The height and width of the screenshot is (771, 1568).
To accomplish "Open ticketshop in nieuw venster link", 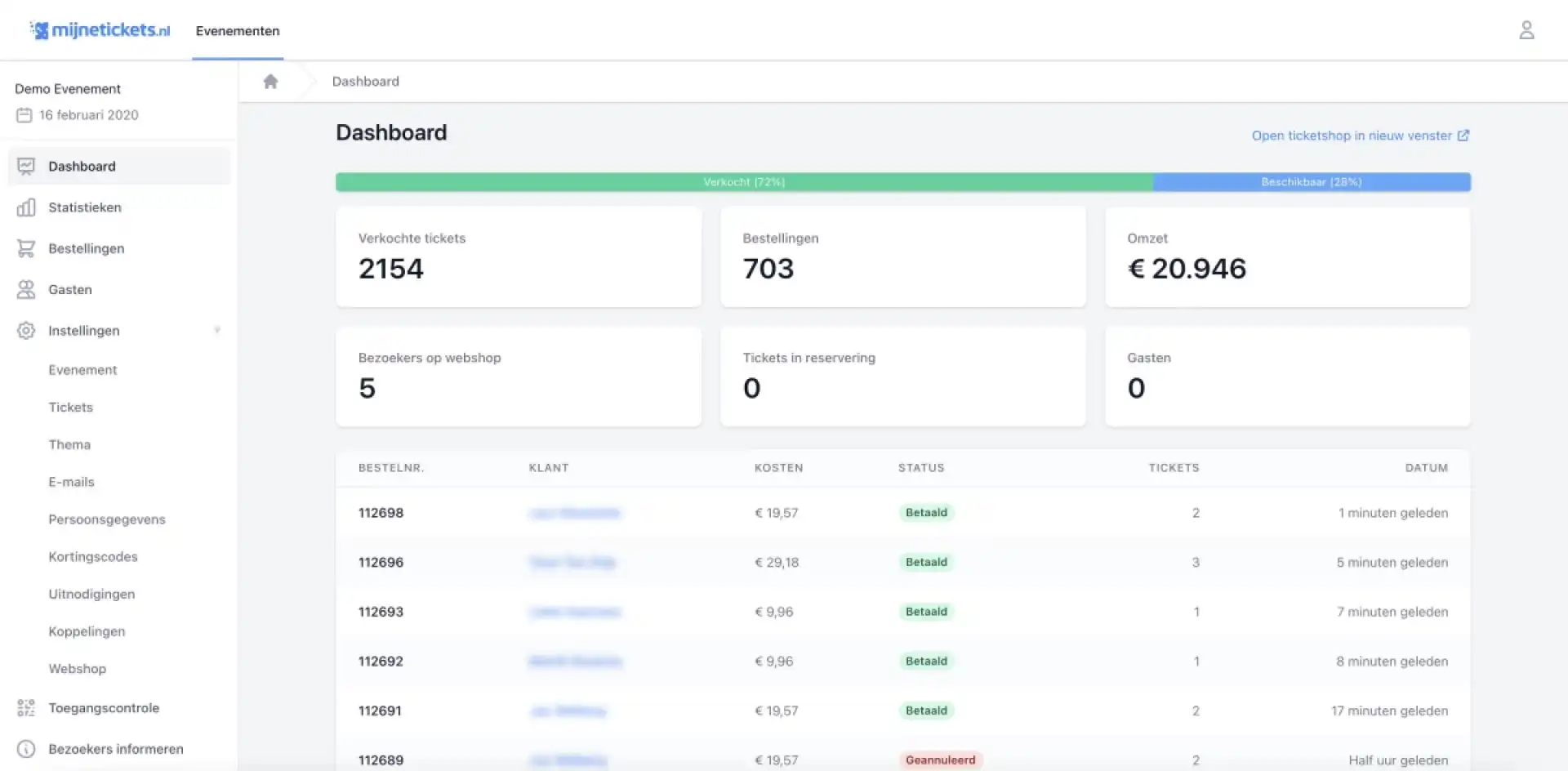I will 1359,136.
